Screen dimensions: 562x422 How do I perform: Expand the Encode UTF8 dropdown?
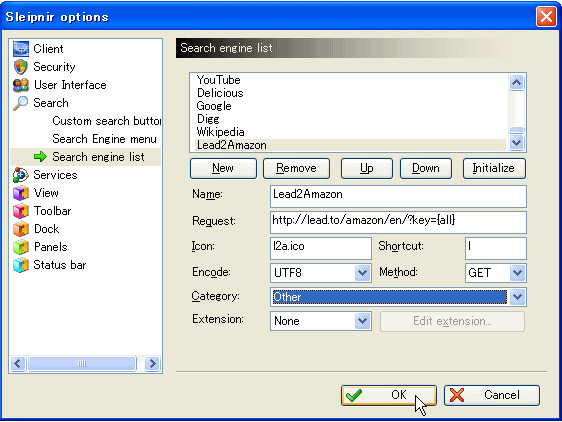click(x=362, y=273)
